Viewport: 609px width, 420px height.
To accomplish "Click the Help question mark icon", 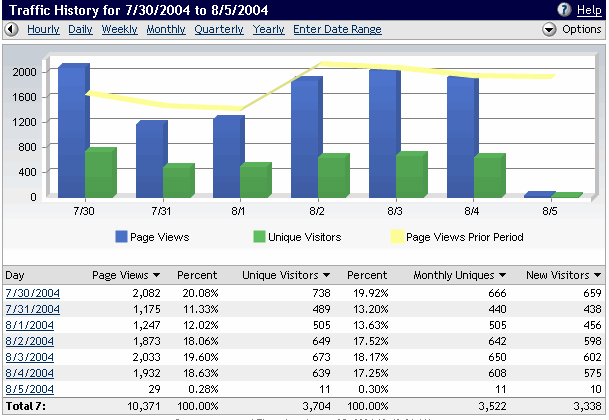I will pyautogui.click(x=564, y=9).
